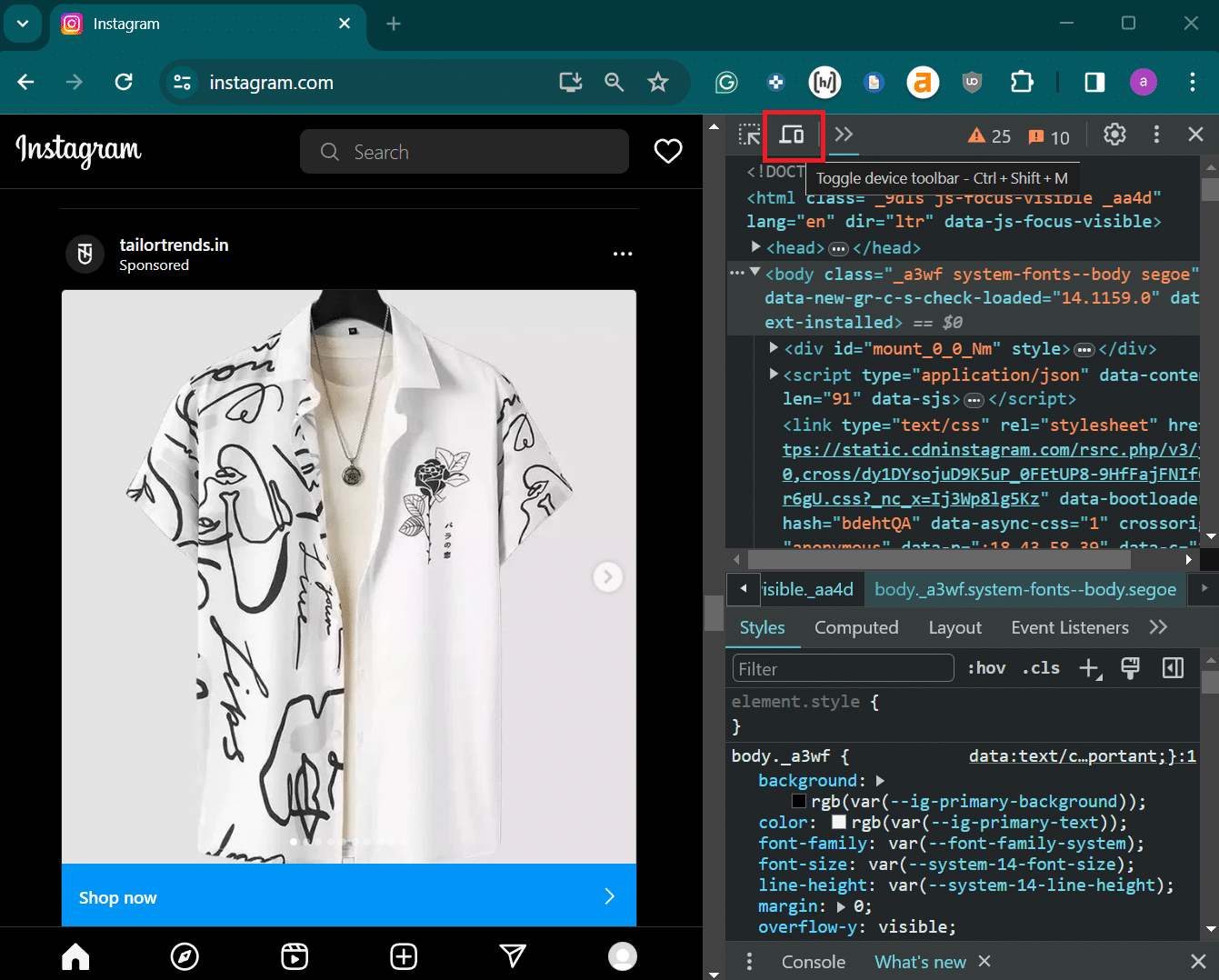Switch to the Styles tab
The image size is (1219, 980).
762,627
